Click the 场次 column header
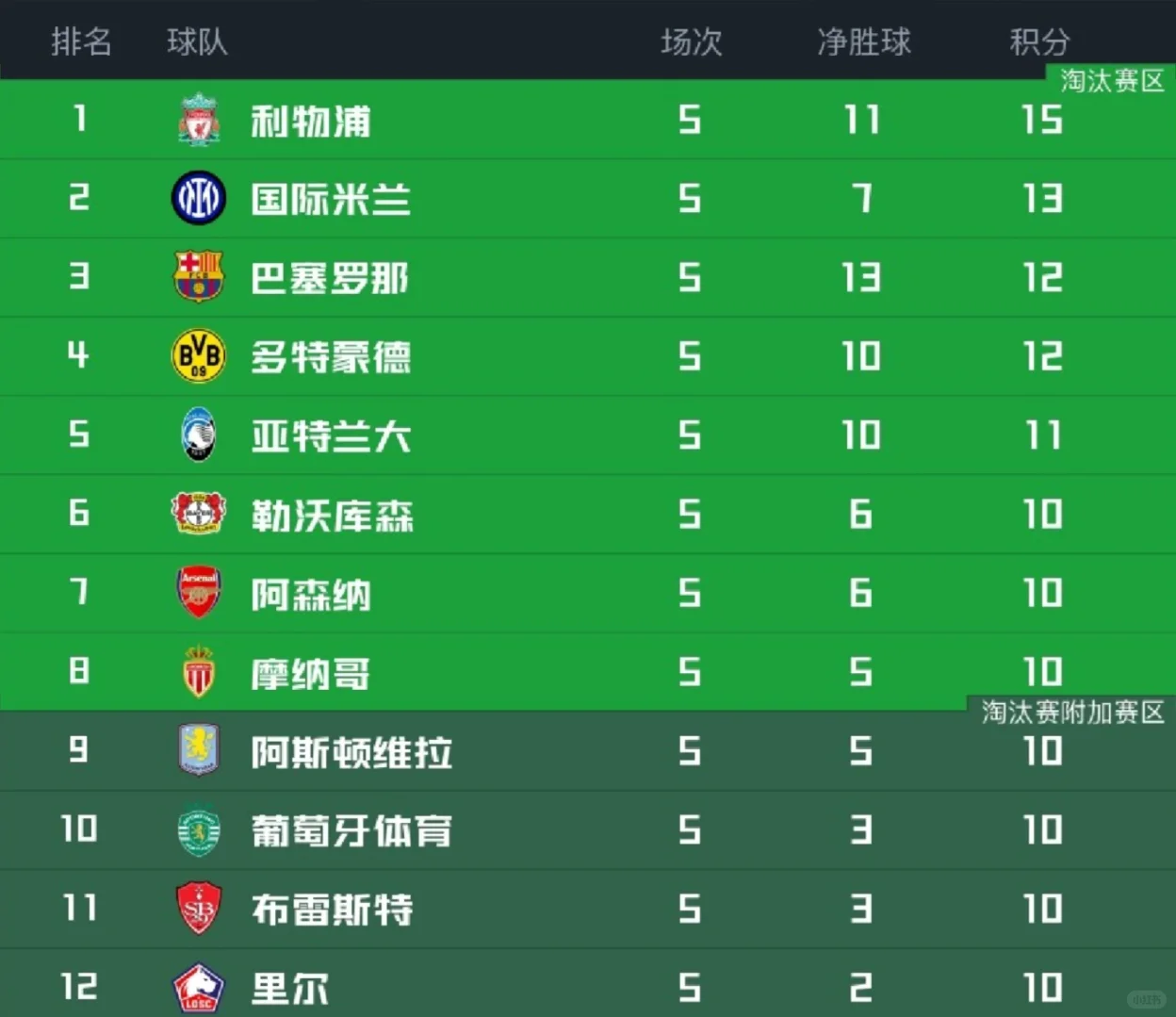The image size is (1176, 1017). (x=691, y=41)
